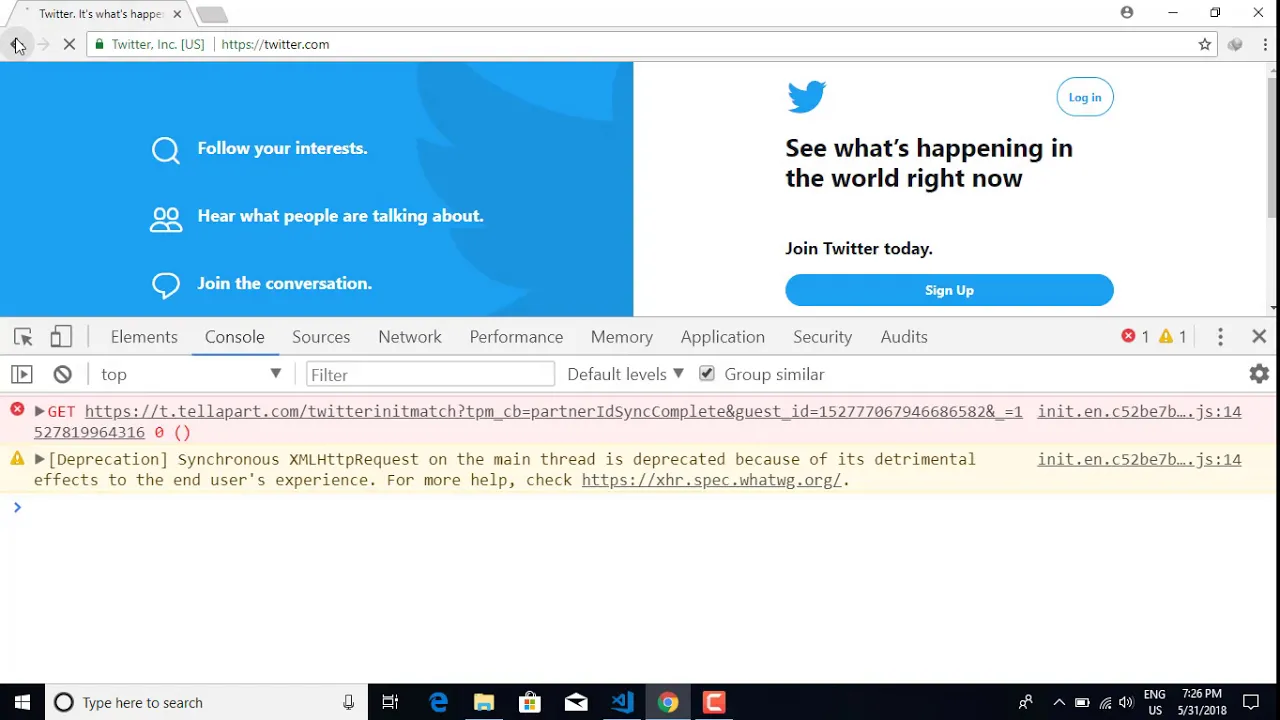
Task: Open Chrome three-dot menu
Action: 1265,44
